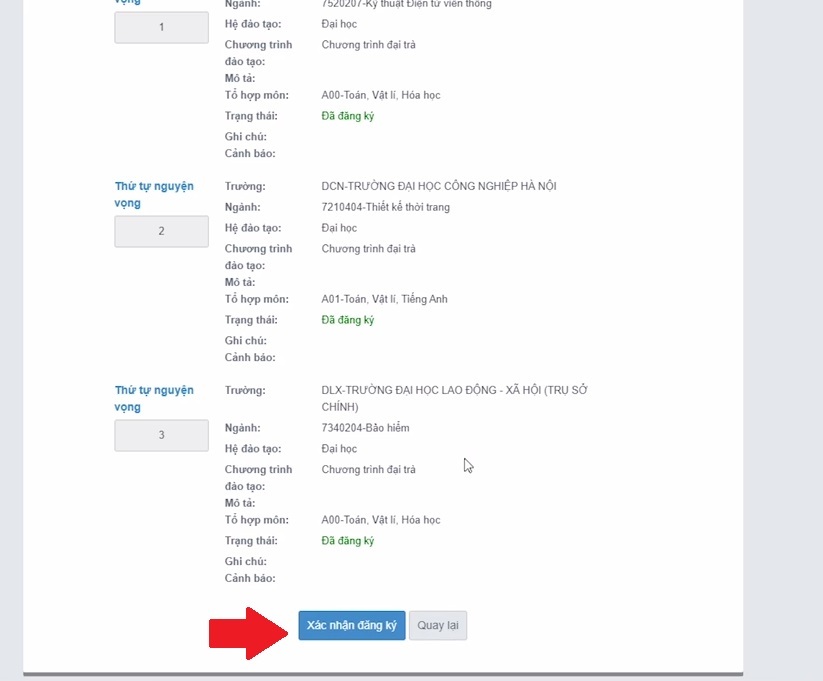Image resolution: width=823 pixels, height=681 pixels.
Task: Click the Ghi chú label of wish 2
Action: point(245,341)
